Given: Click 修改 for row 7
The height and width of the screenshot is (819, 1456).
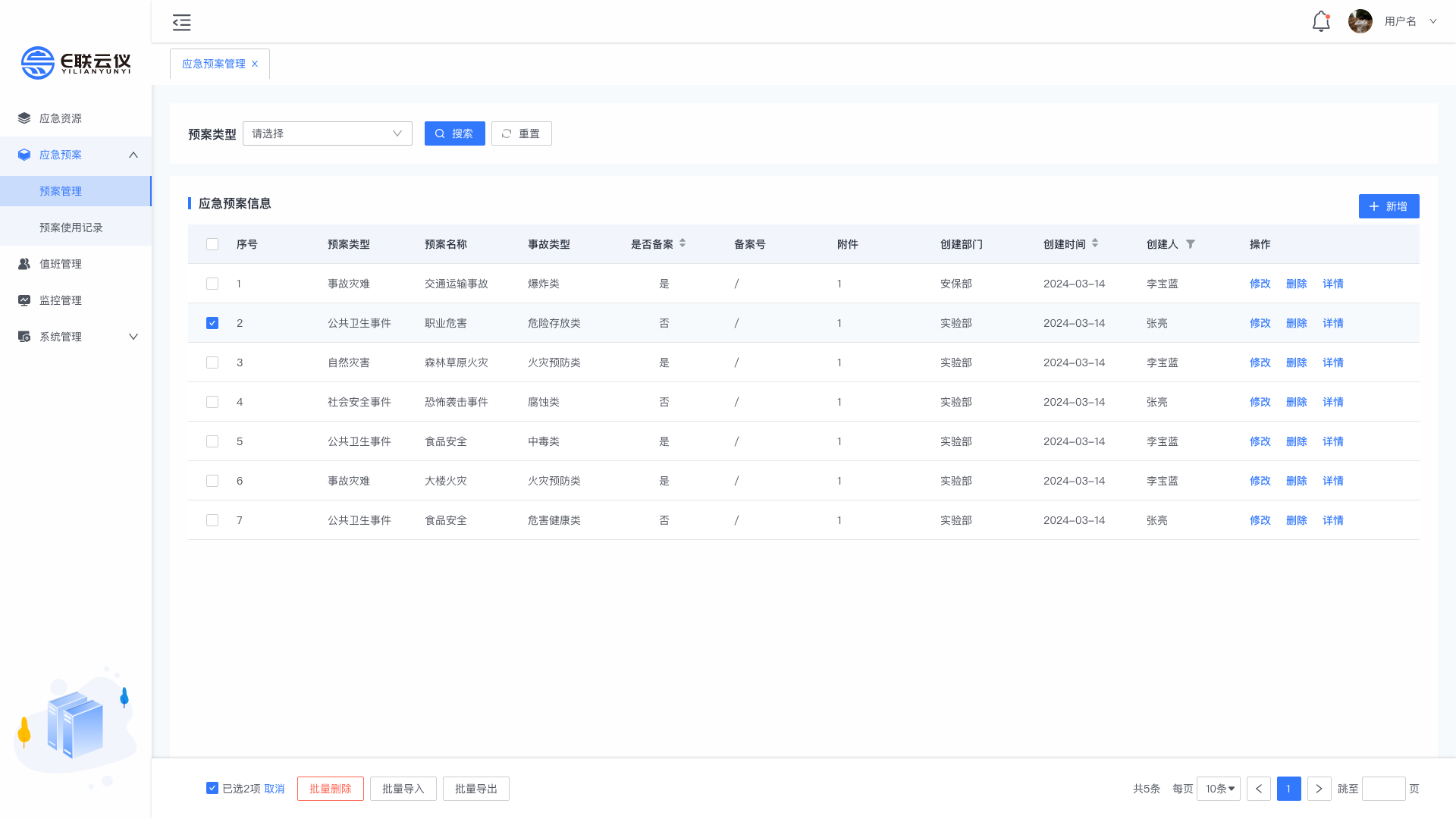Looking at the screenshot, I should [1260, 520].
